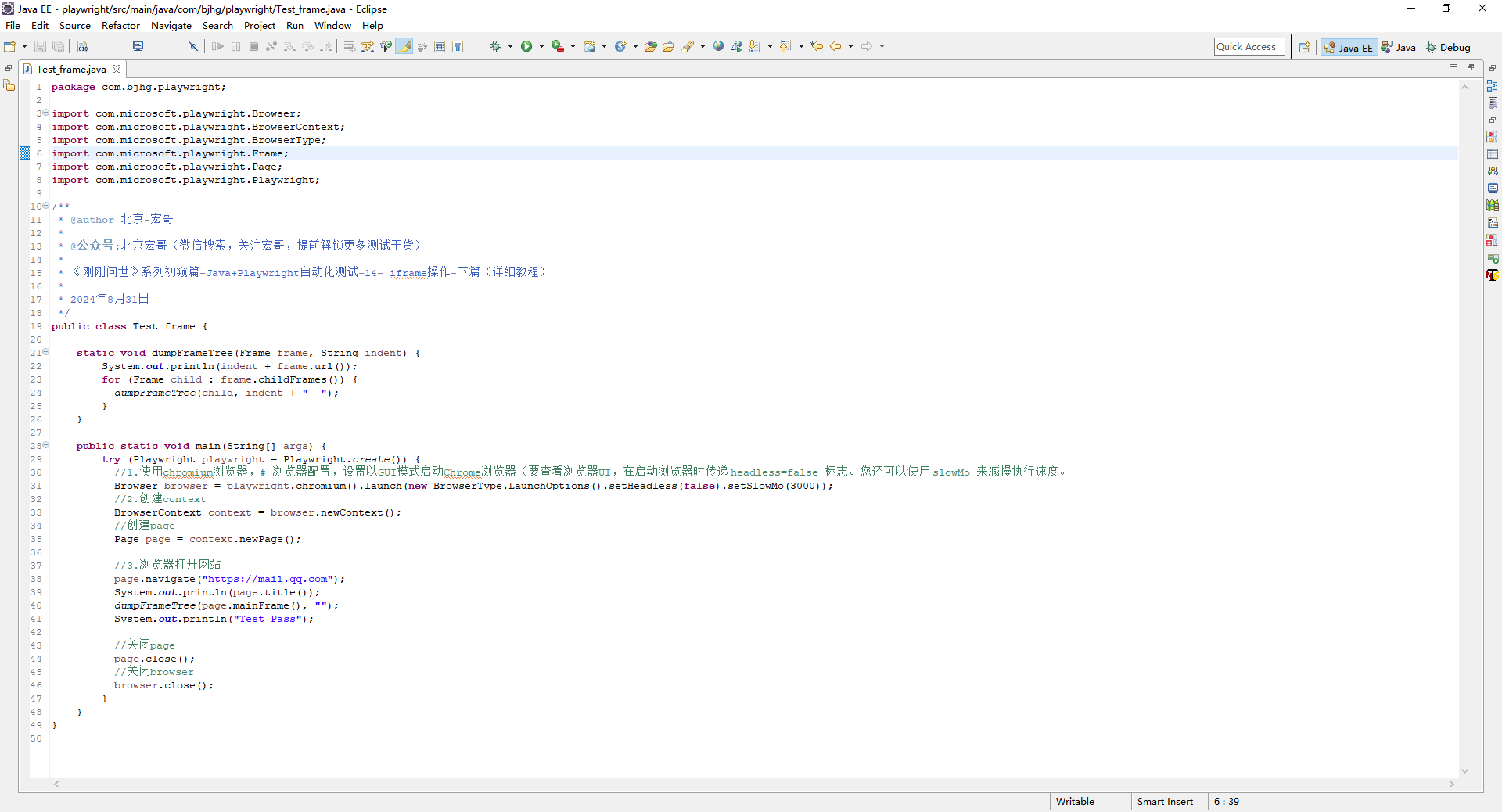1502x812 pixels.
Task: Open the TestNG view icon
Action: pyautogui.click(x=1493, y=275)
